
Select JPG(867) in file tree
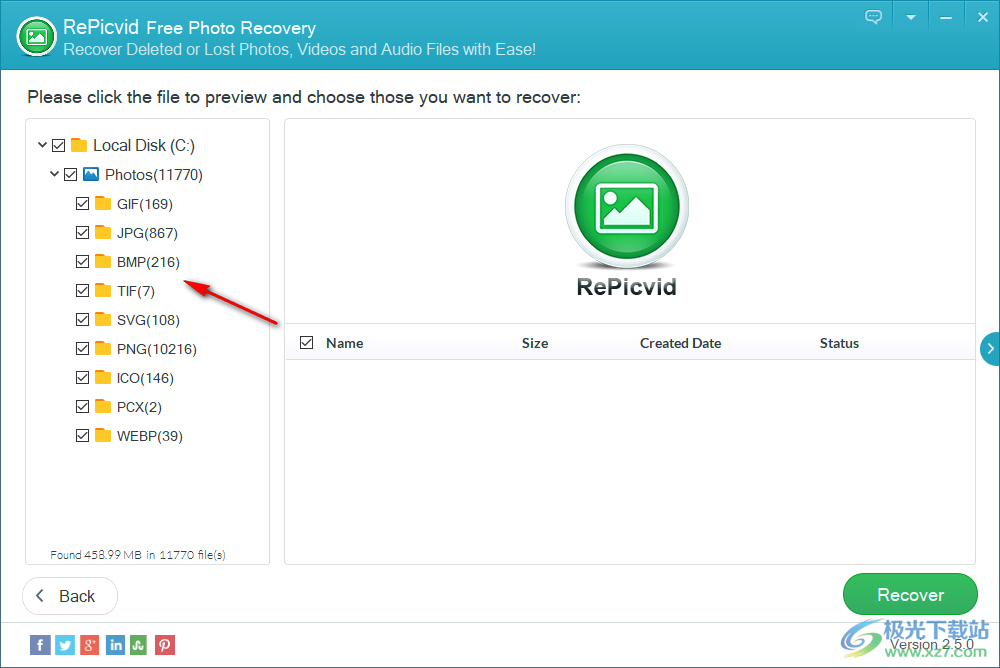coord(147,233)
